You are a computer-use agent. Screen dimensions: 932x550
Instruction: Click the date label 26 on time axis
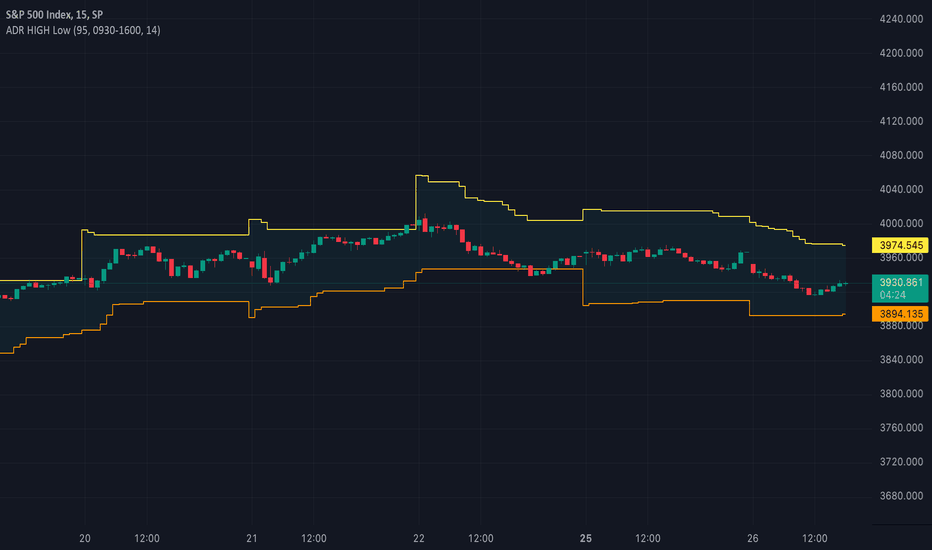[x=753, y=538]
